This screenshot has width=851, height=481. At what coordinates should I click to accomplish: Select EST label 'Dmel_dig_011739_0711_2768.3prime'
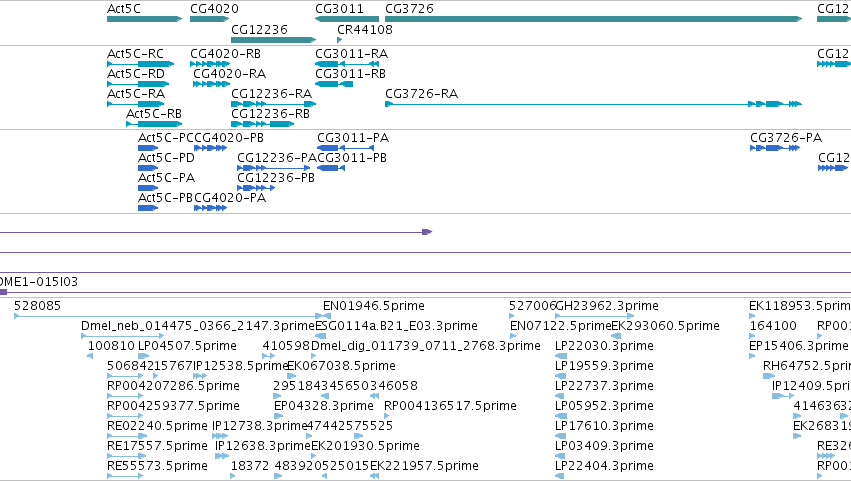tap(426, 346)
